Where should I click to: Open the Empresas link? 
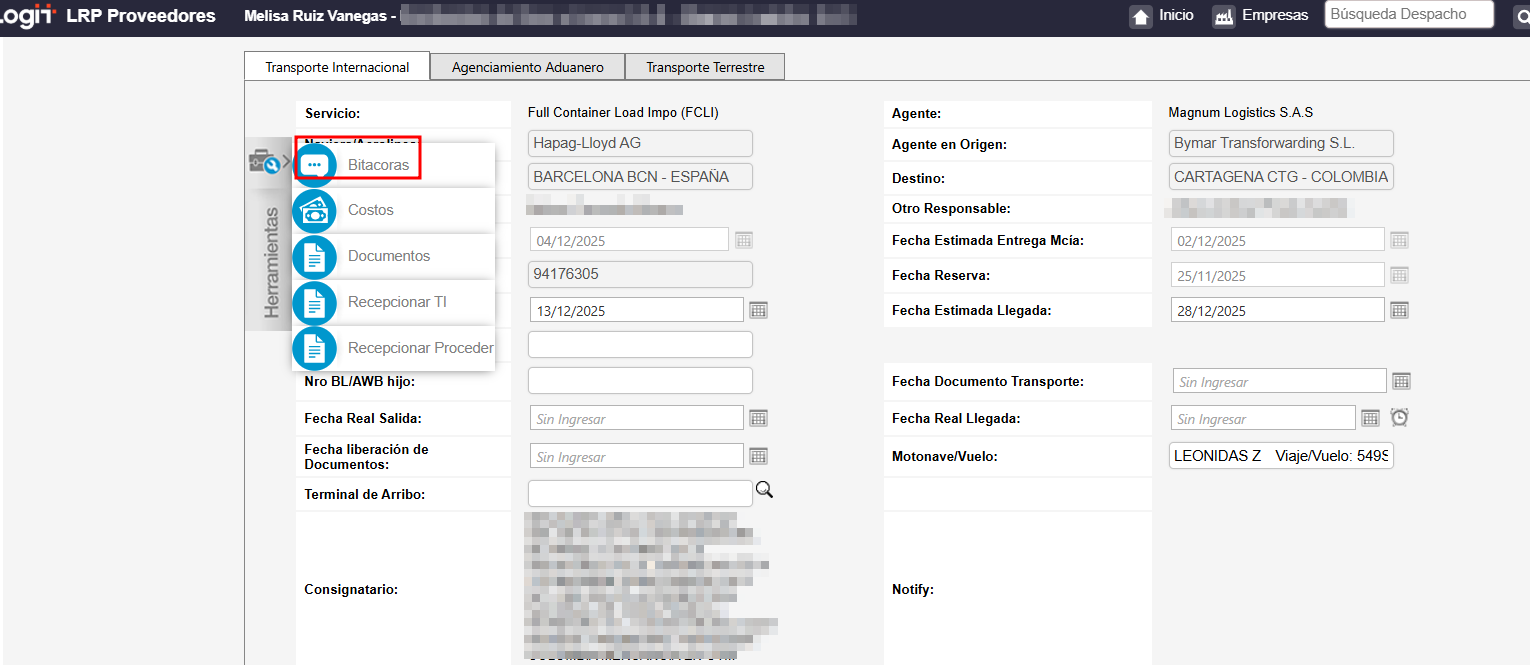coord(1260,16)
